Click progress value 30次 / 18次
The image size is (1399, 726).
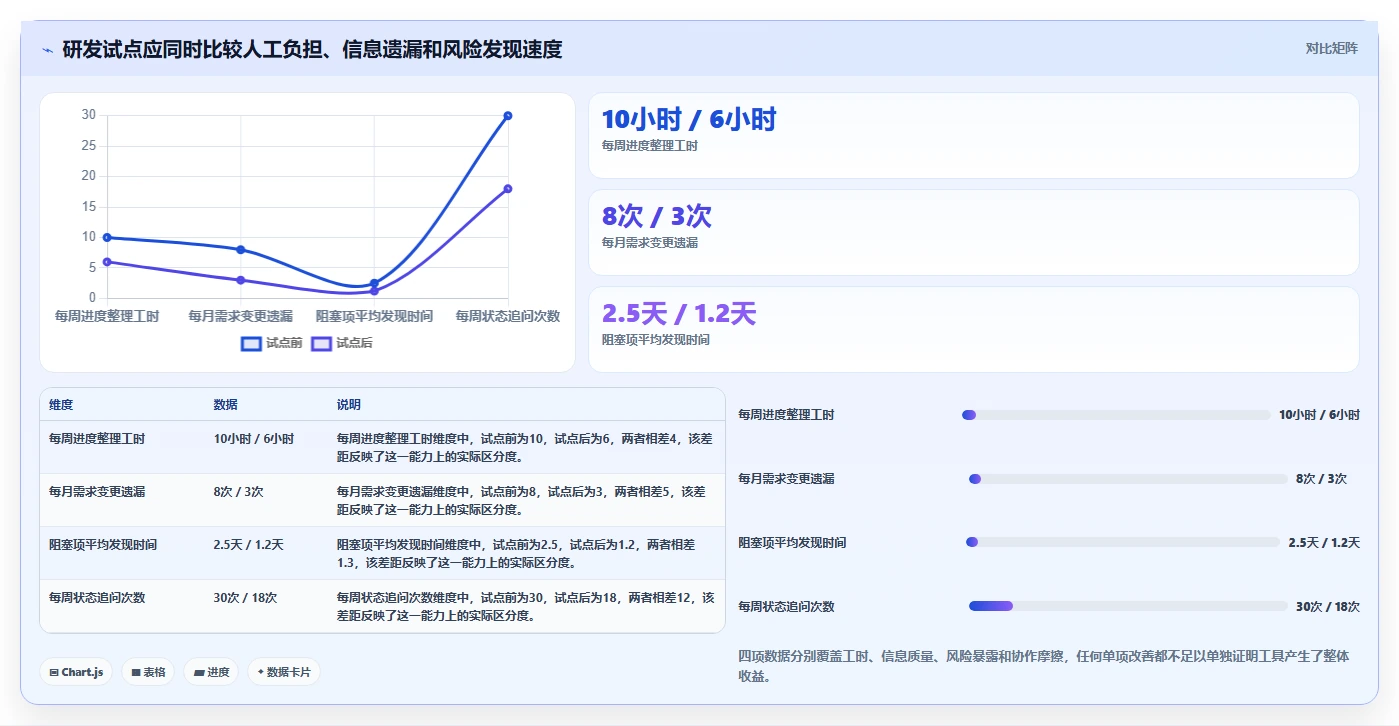(x=1328, y=607)
